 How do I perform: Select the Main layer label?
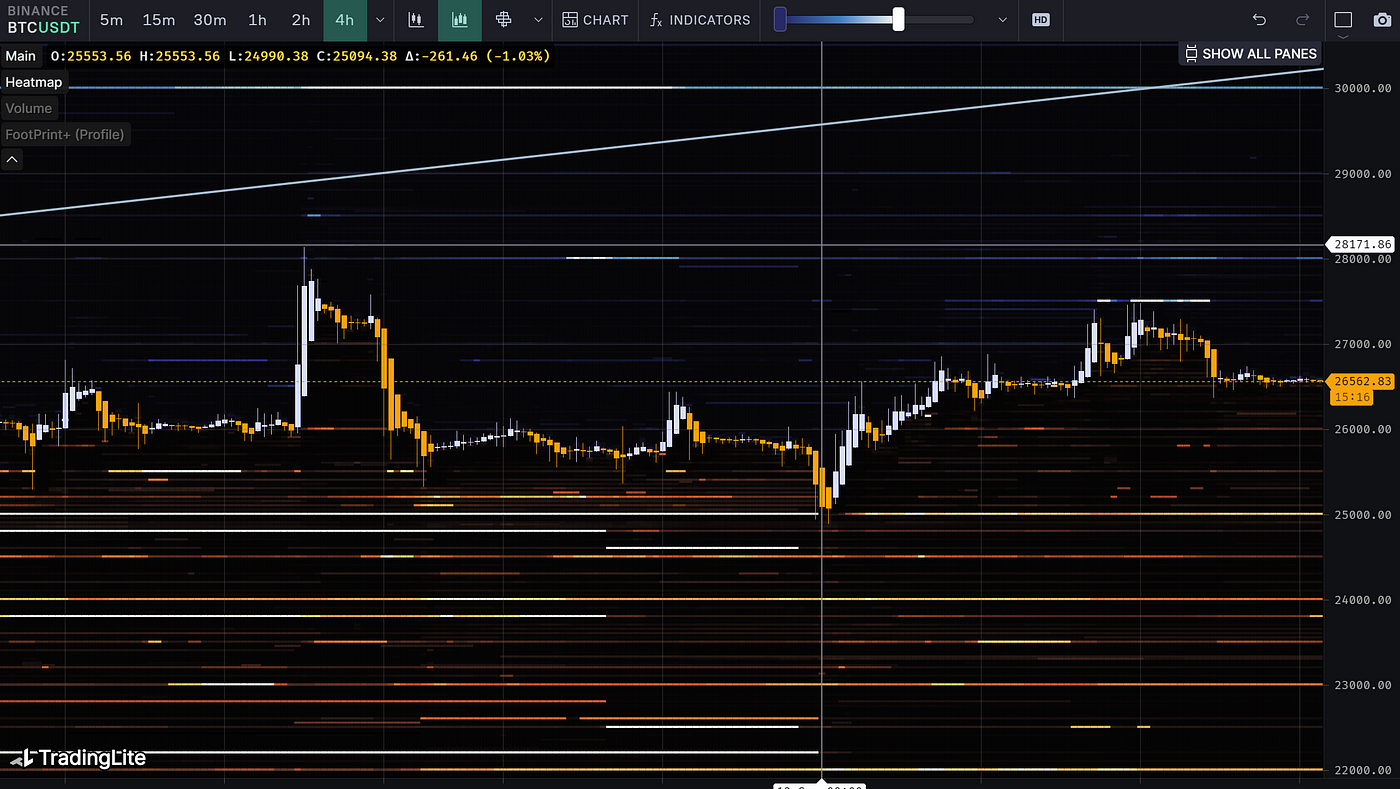[x=21, y=56]
